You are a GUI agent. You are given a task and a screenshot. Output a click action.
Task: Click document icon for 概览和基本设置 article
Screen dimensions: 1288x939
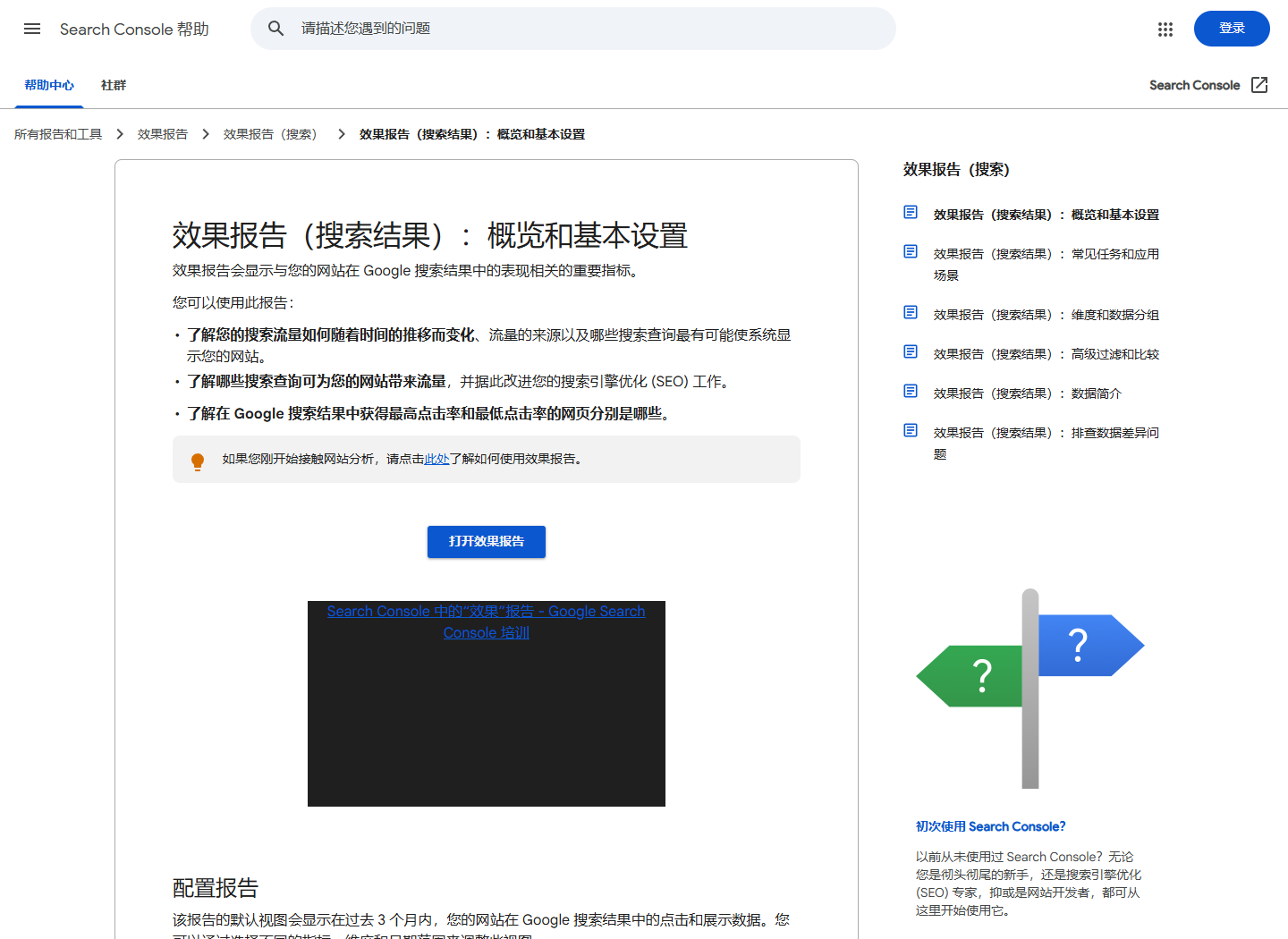coord(911,212)
